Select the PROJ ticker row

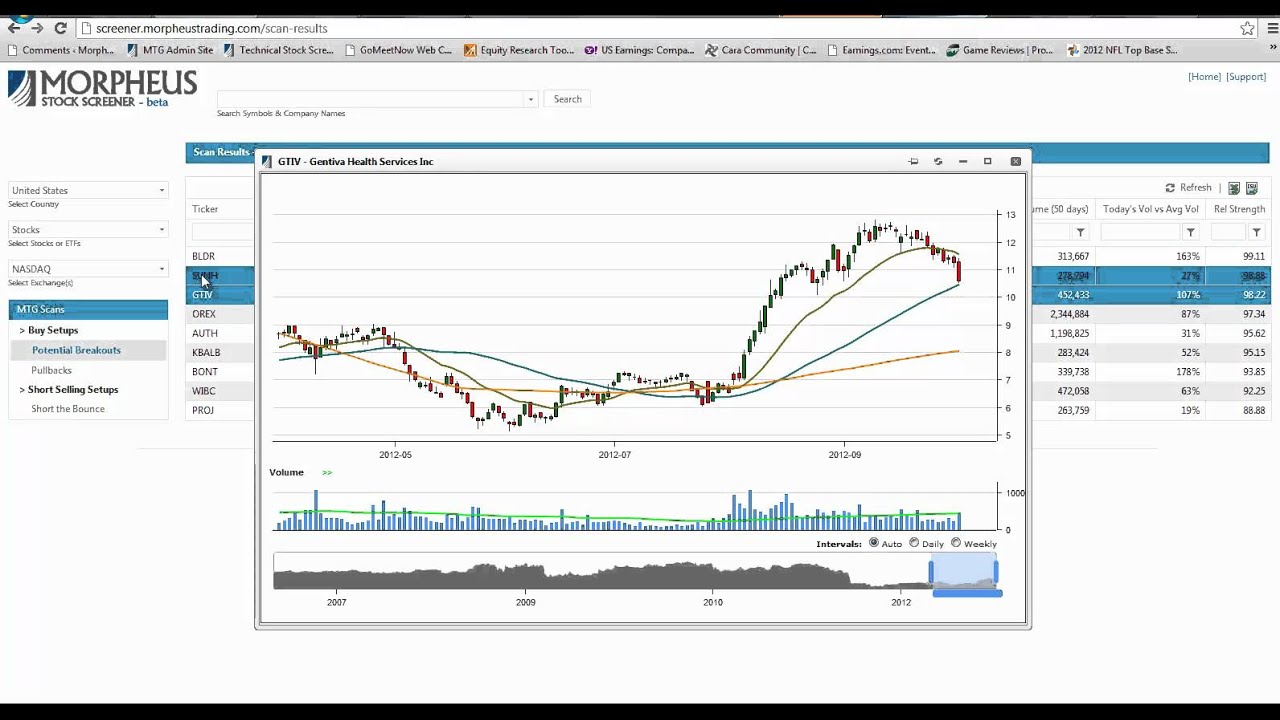[x=202, y=410]
